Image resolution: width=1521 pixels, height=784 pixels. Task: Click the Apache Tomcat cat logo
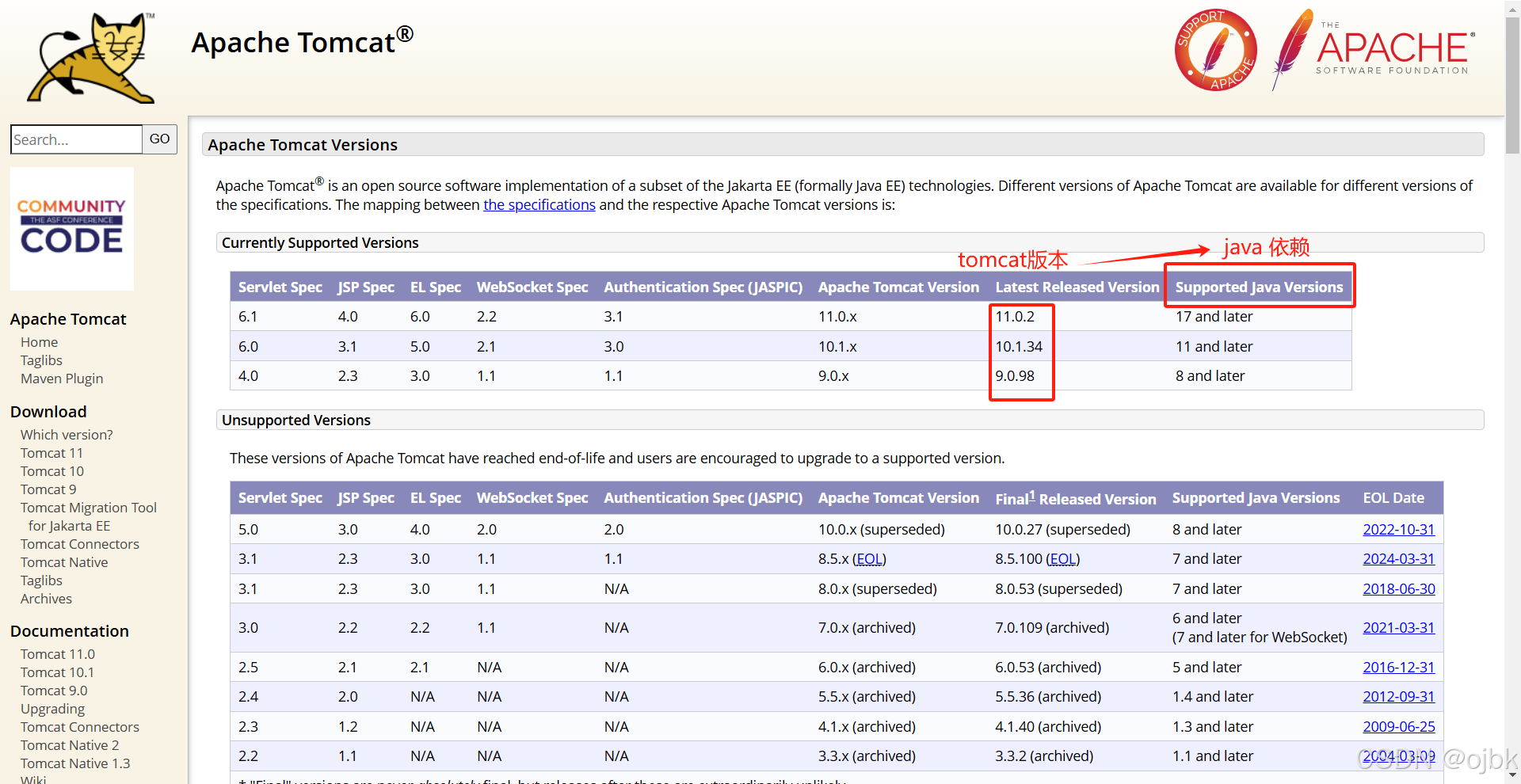(x=91, y=58)
